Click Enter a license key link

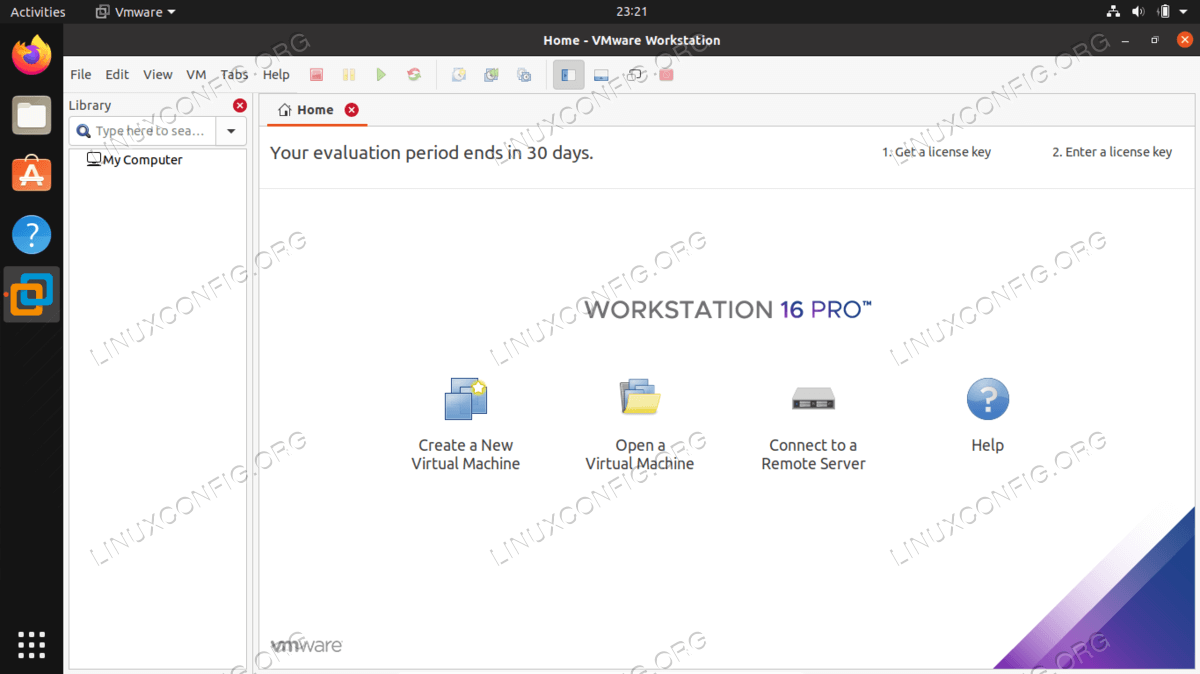[x=1112, y=152]
